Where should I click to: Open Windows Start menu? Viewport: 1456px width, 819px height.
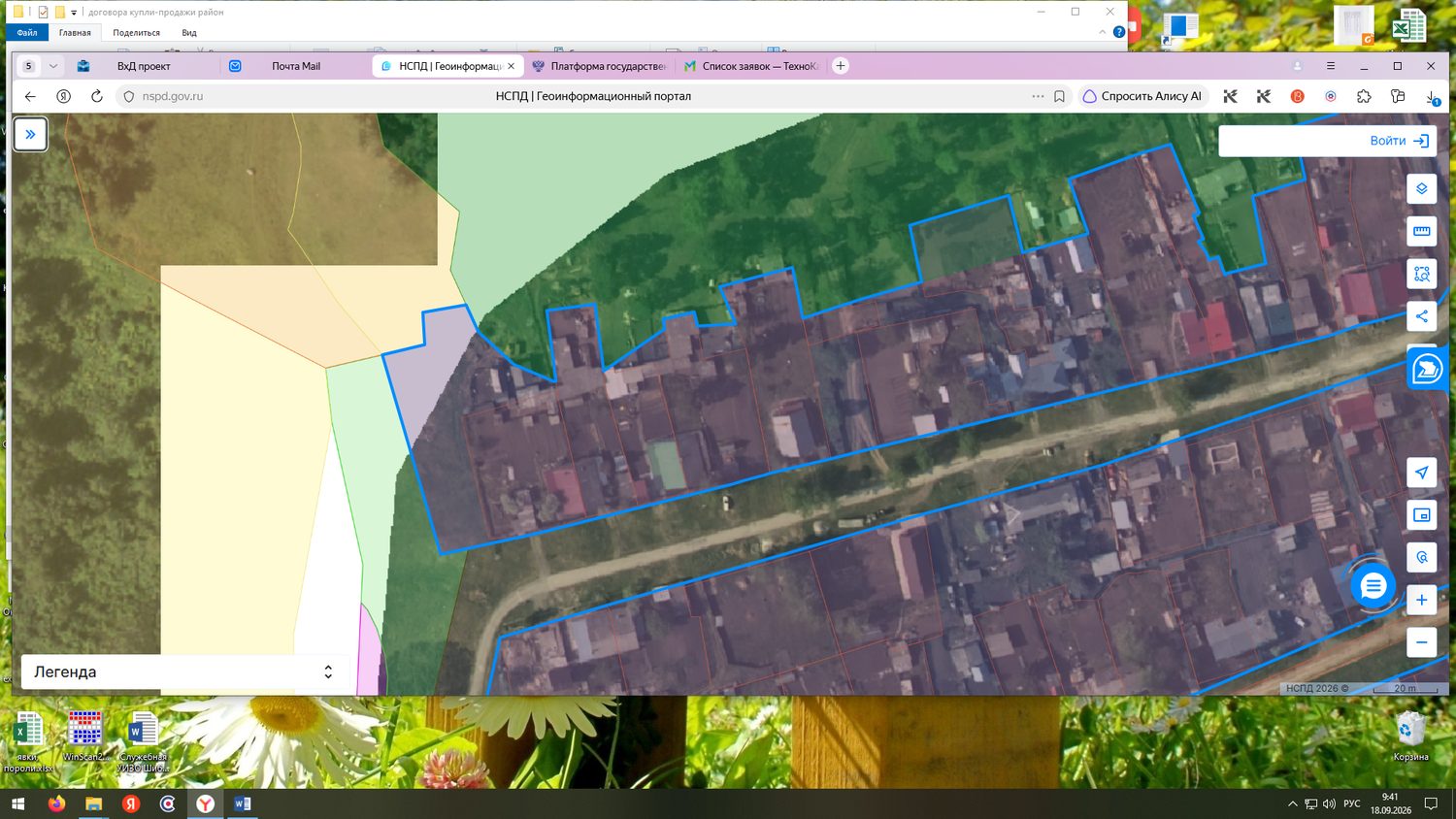click(x=17, y=803)
